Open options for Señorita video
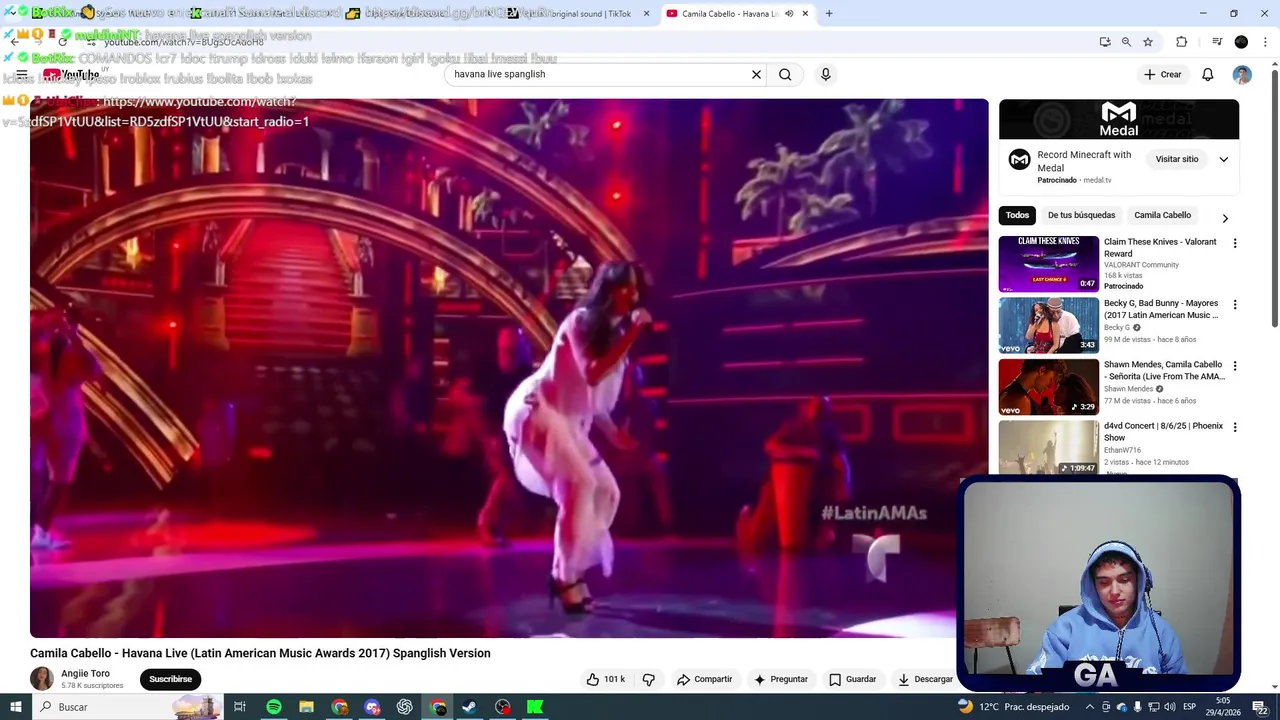 pyautogui.click(x=1235, y=366)
